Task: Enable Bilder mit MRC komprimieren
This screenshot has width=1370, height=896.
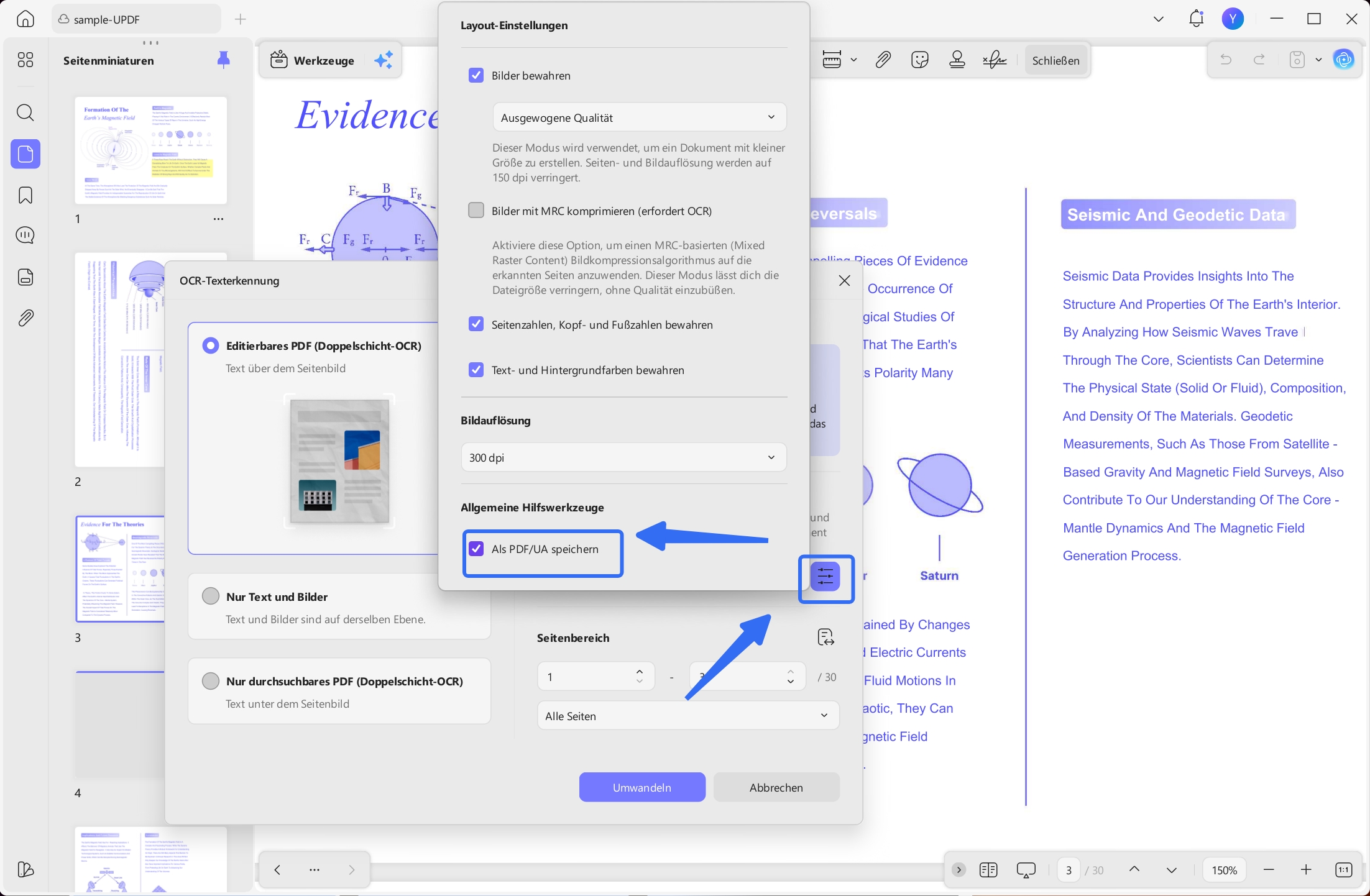Action: (476, 211)
